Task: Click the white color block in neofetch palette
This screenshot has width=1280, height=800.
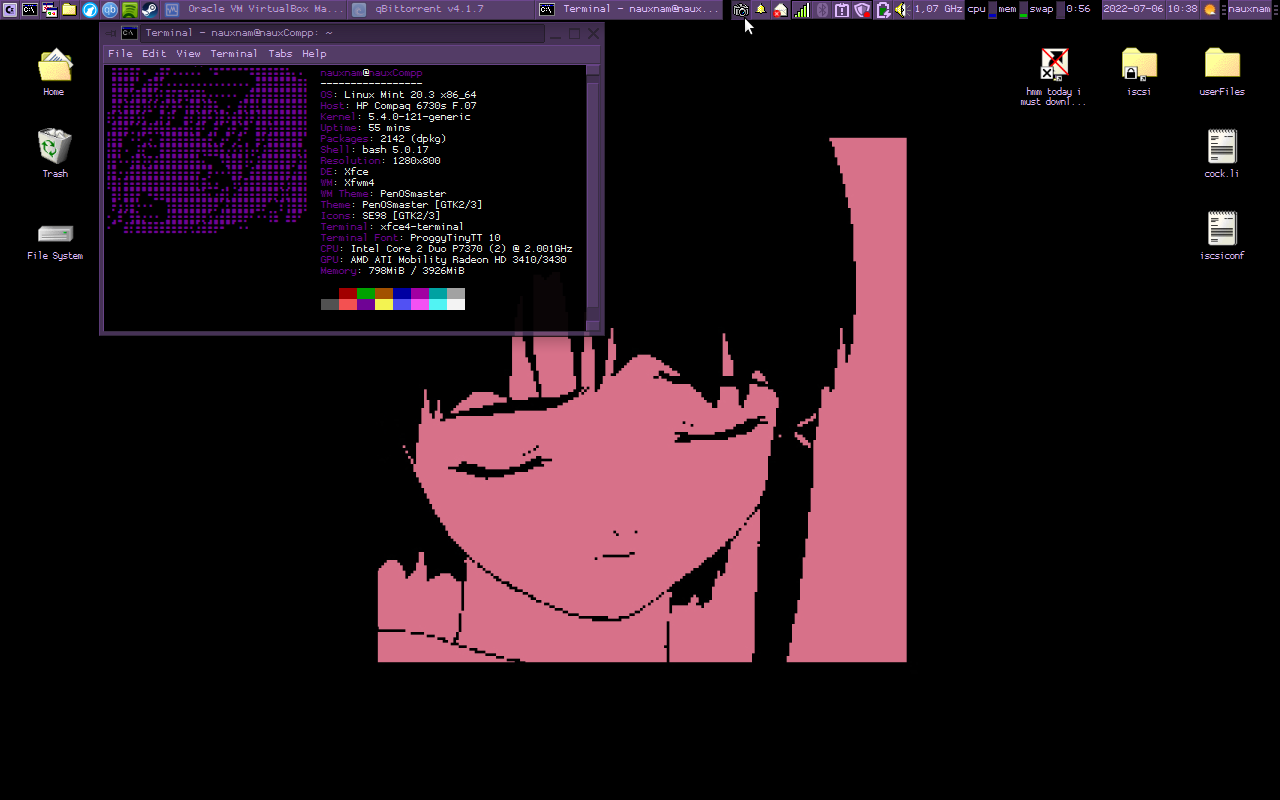Action: point(456,304)
